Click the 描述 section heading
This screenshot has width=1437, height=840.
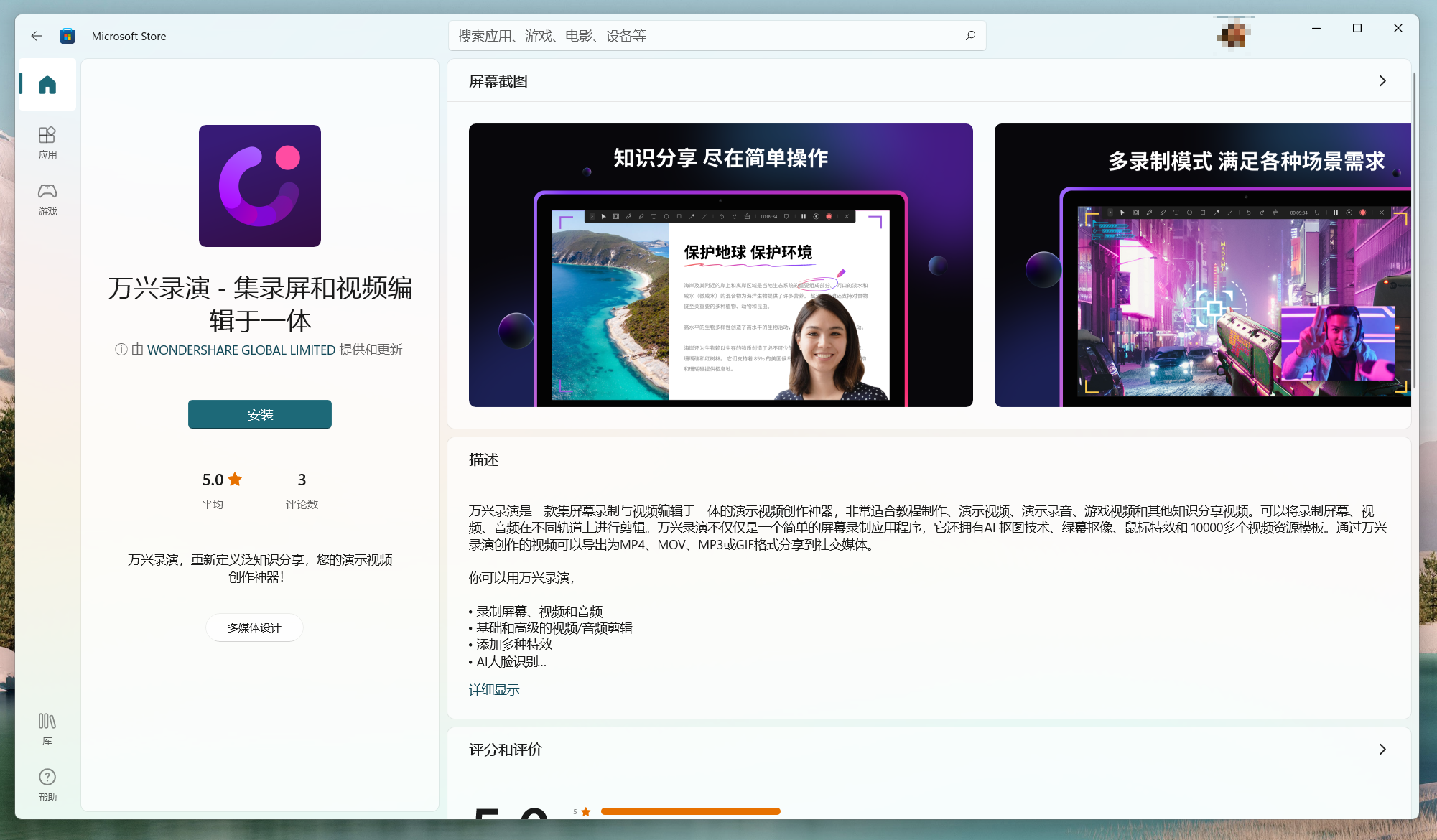click(x=484, y=459)
